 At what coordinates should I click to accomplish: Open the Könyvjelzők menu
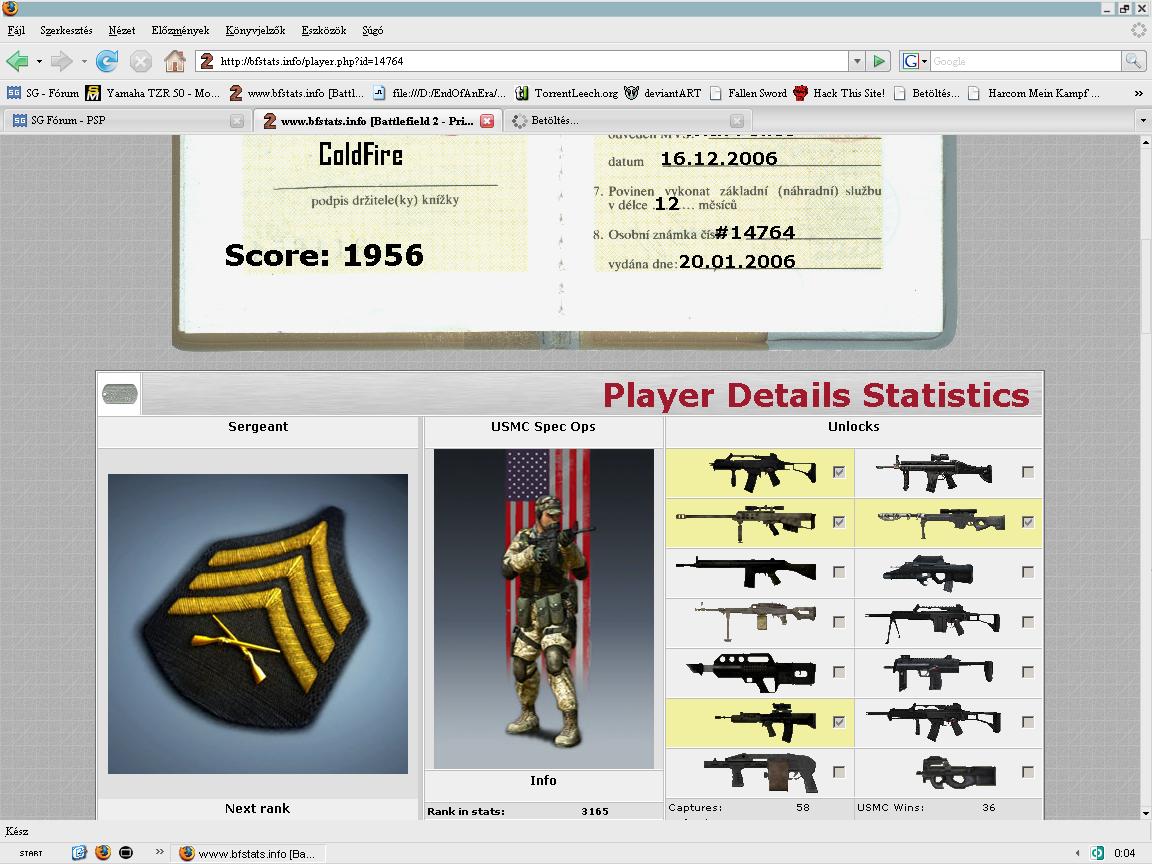click(255, 31)
